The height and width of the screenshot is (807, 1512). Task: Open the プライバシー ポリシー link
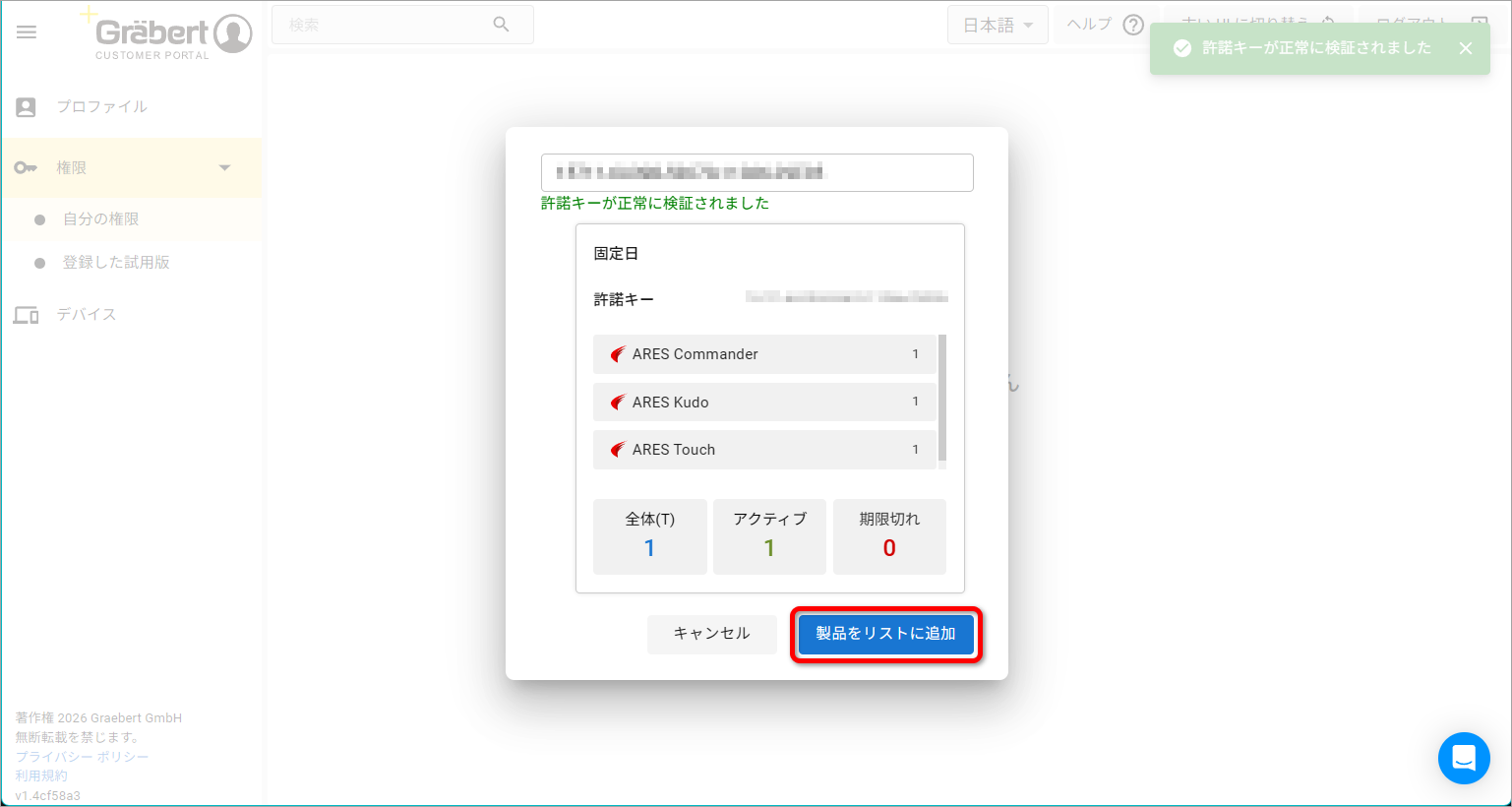click(x=83, y=757)
